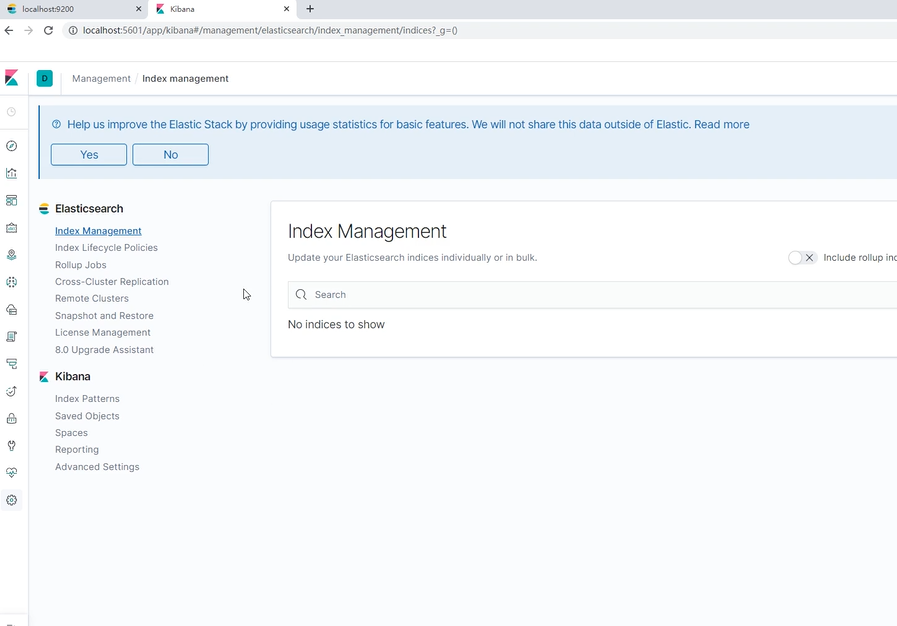Open License Management
The image size is (897, 626).
[x=102, y=332]
